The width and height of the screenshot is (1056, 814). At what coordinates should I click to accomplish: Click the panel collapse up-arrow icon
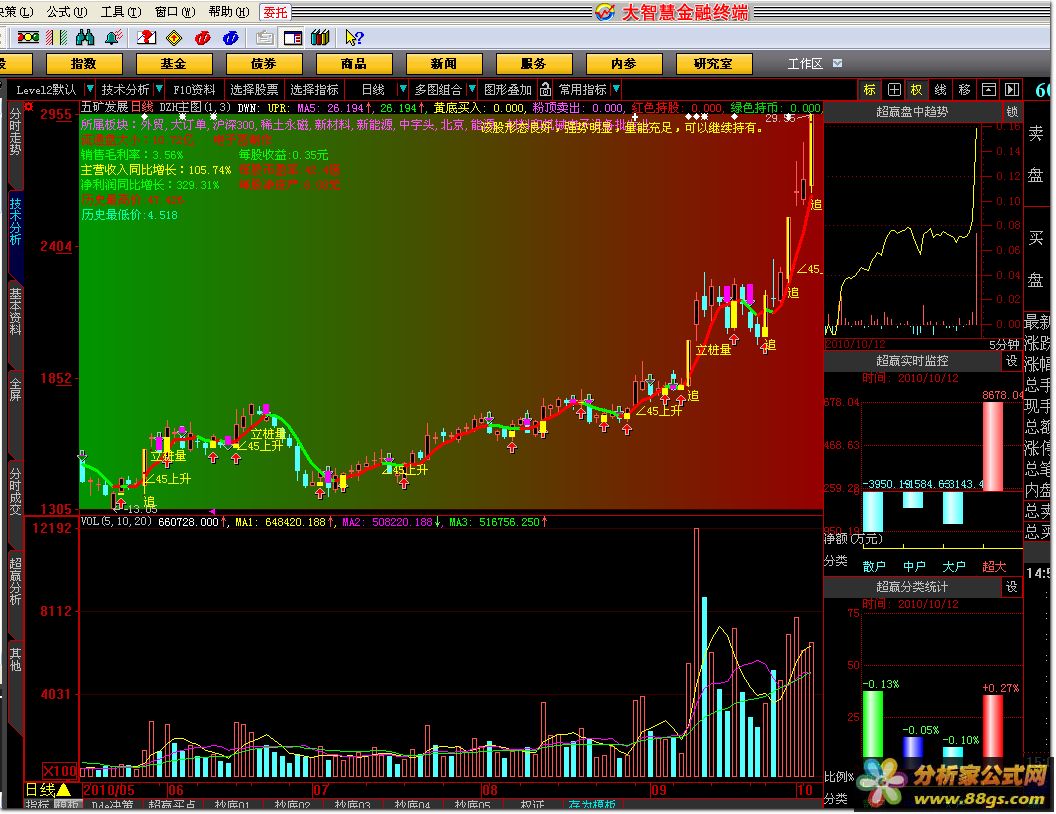989,90
